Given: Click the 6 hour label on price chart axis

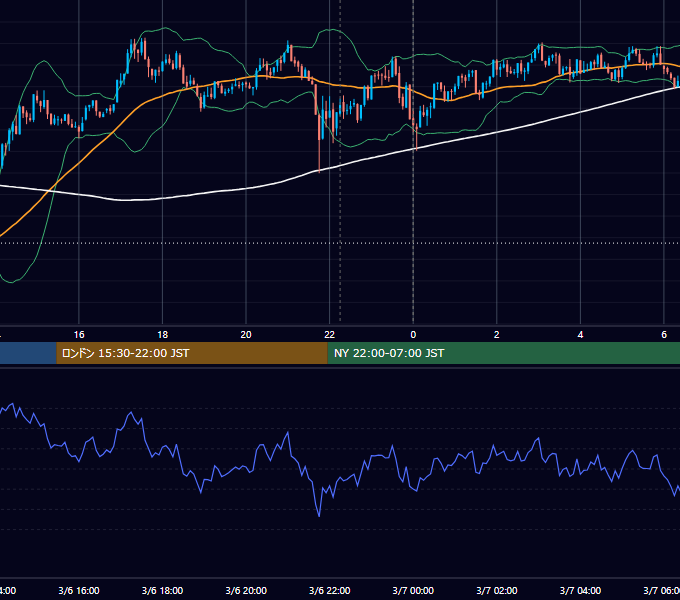Looking at the screenshot, I should (664, 335).
